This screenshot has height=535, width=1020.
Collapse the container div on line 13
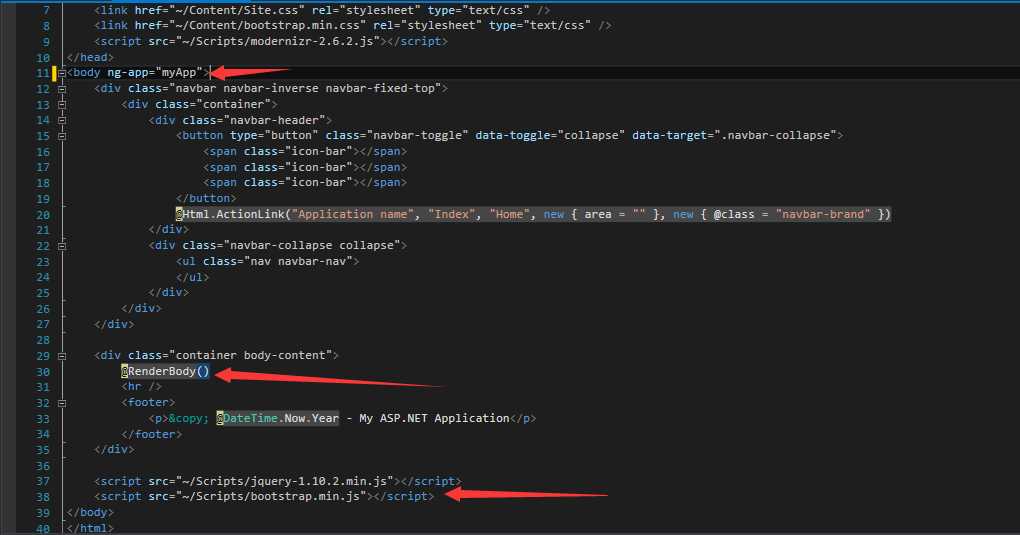click(62, 104)
